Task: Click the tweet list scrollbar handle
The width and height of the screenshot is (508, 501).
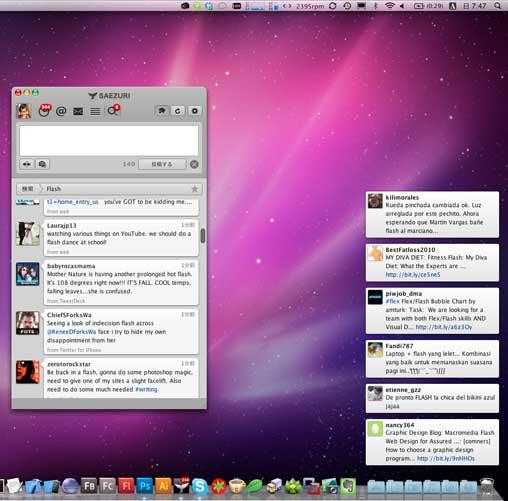Action: coord(203,236)
